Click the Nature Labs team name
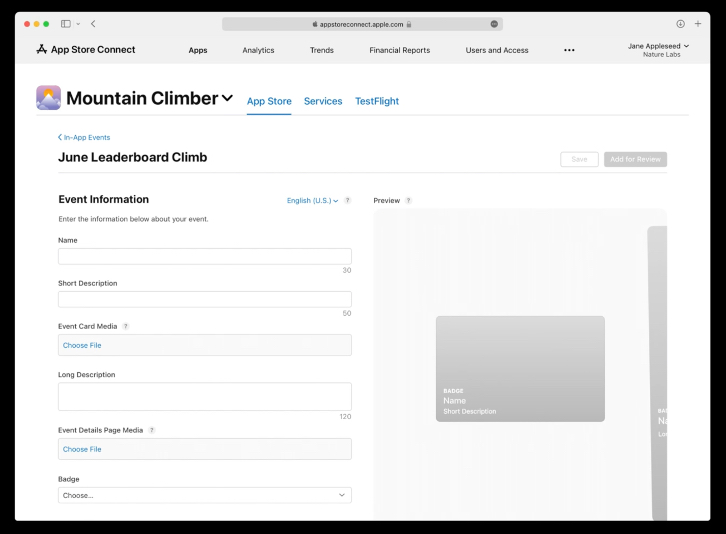Screen dimensions: 726x534 662,55
